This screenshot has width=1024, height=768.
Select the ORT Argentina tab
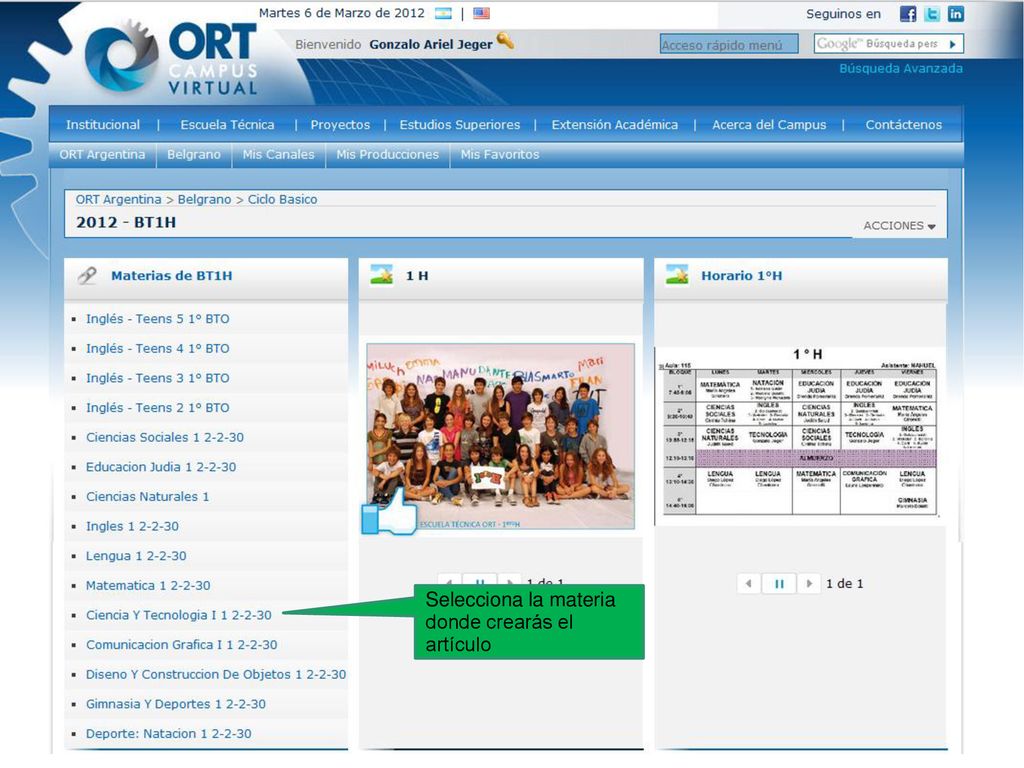[103, 155]
